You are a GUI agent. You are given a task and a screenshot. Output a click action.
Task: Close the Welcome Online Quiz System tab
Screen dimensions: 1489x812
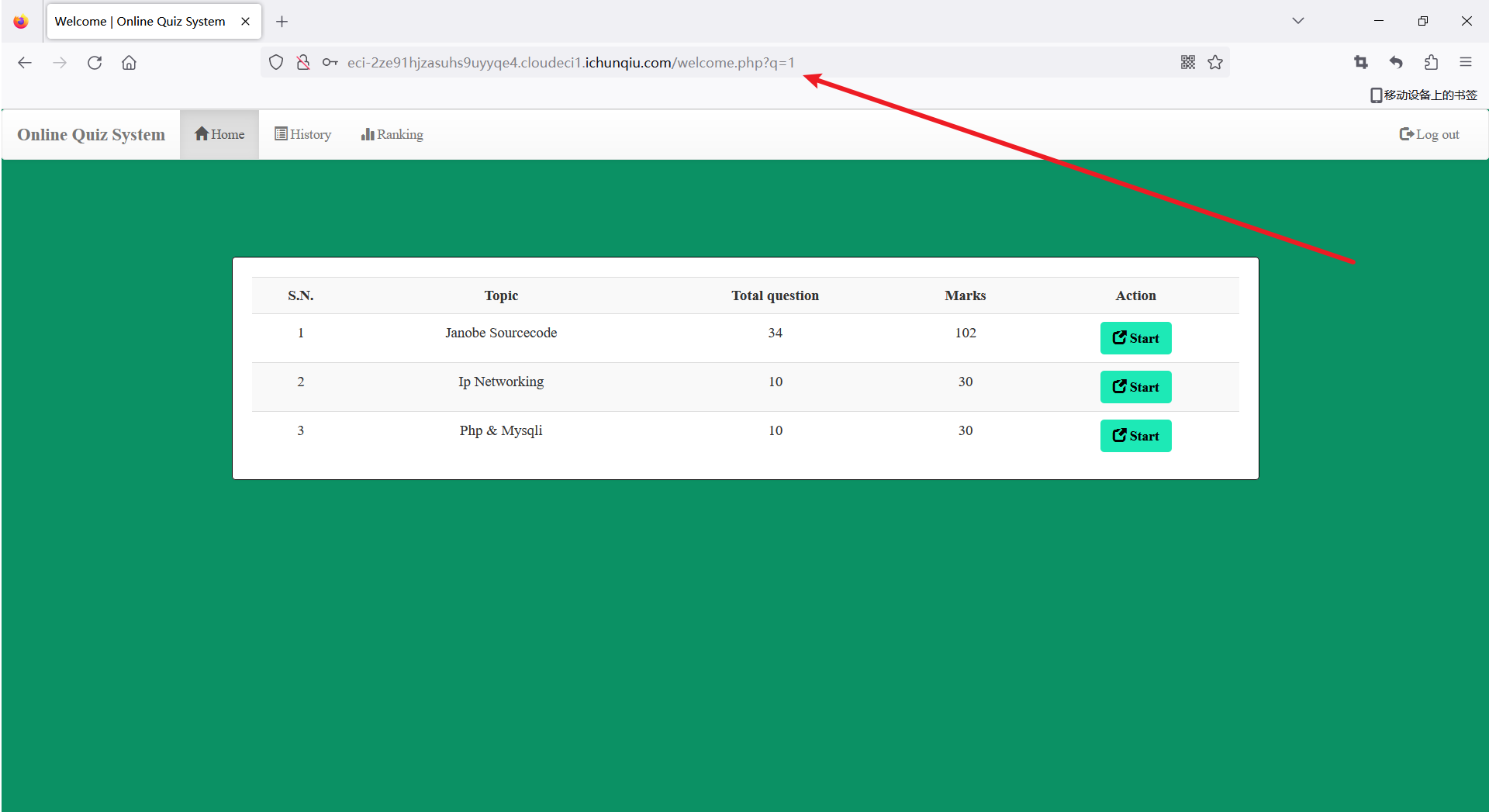click(245, 22)
